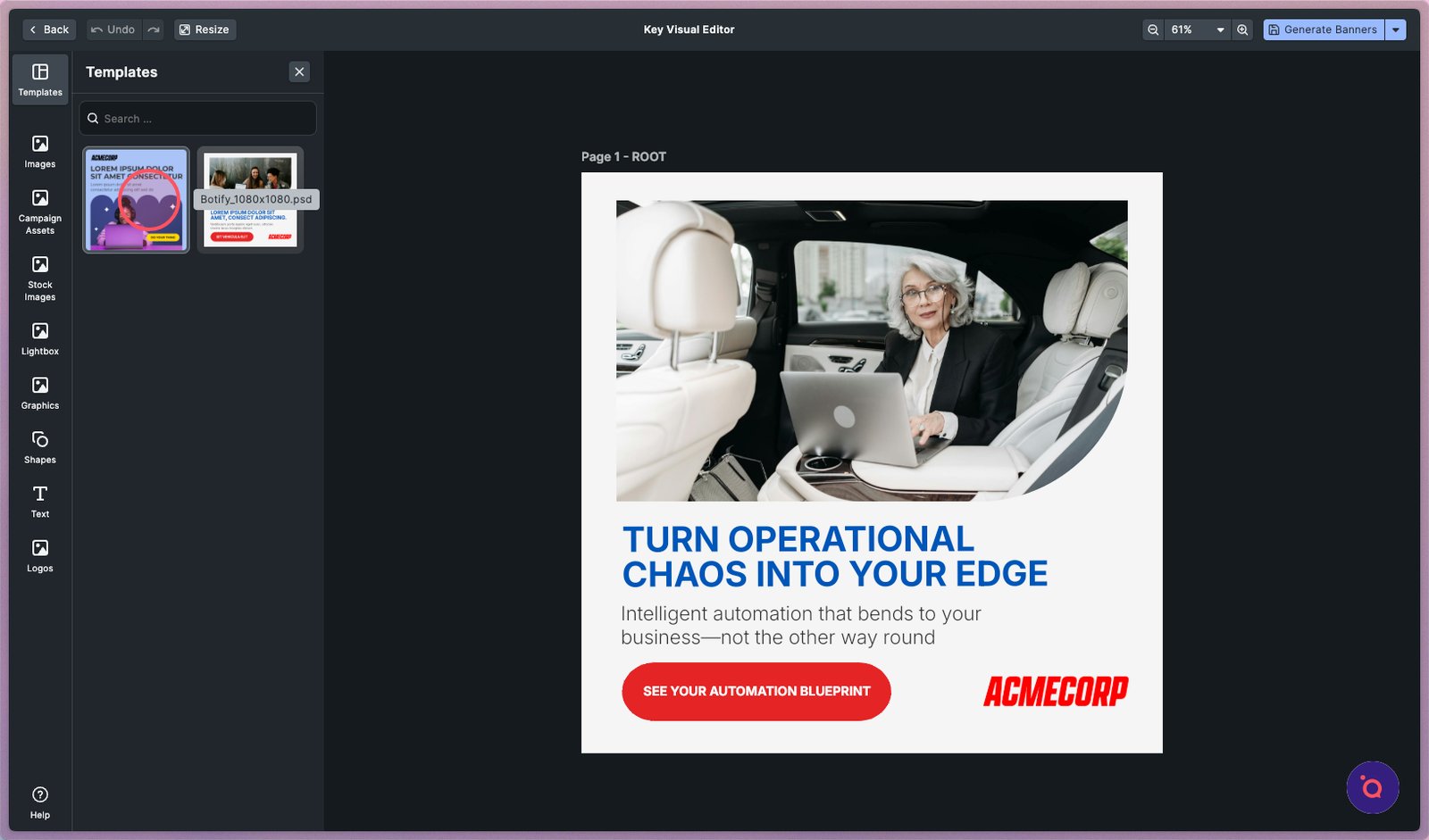This screenshot has height=840, width=1429.
Task: Zoom in on the canvas
Action: point(1242,29)
